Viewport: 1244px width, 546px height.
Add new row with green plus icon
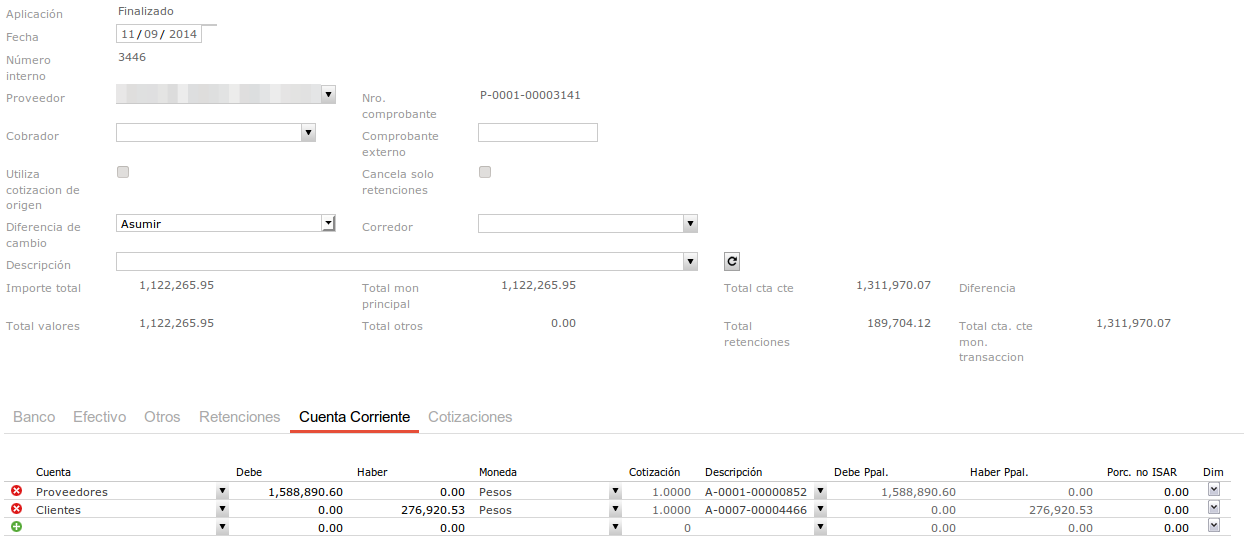(16, 527)
